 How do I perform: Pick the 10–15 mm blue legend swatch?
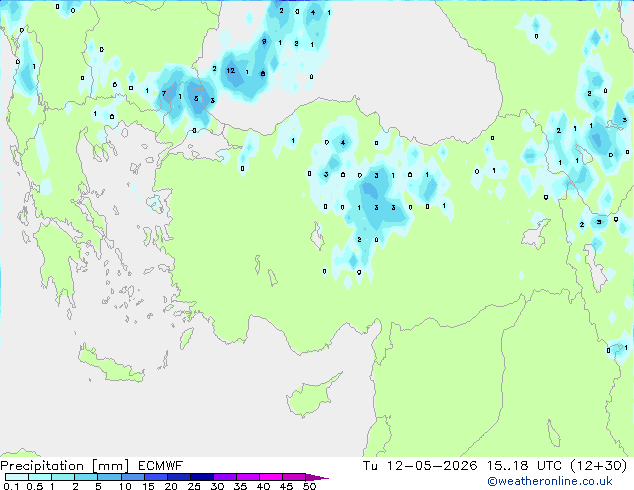132,477
